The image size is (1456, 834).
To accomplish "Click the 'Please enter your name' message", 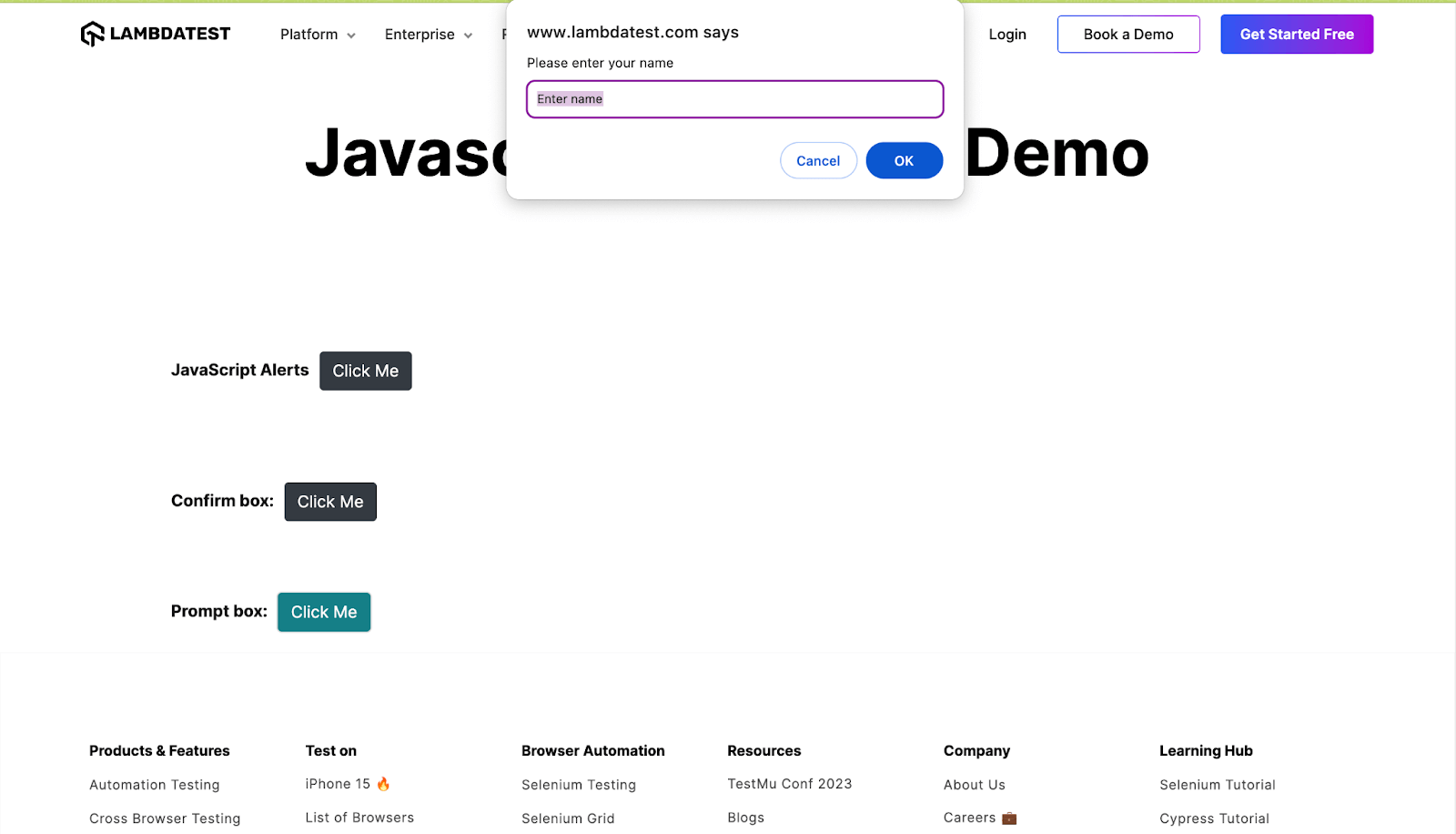I will (x=601, y=63).
